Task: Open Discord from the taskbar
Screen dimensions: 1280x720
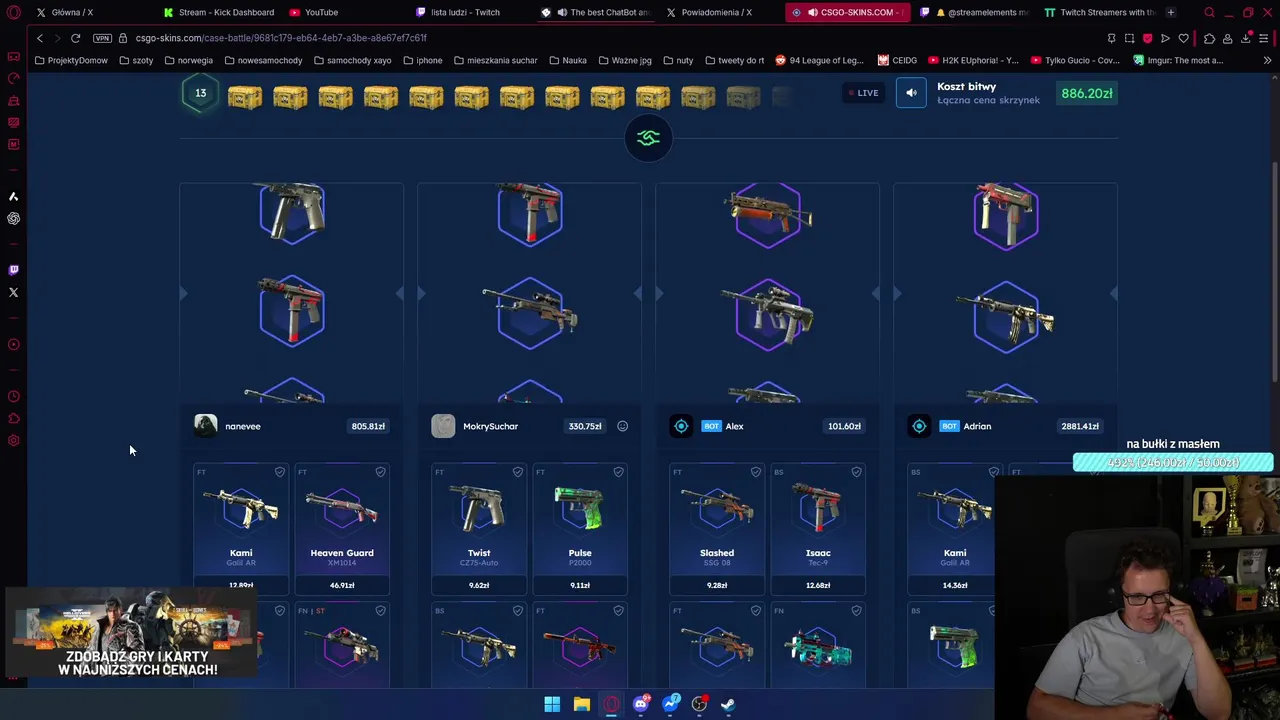Action: tap(641, 704)
